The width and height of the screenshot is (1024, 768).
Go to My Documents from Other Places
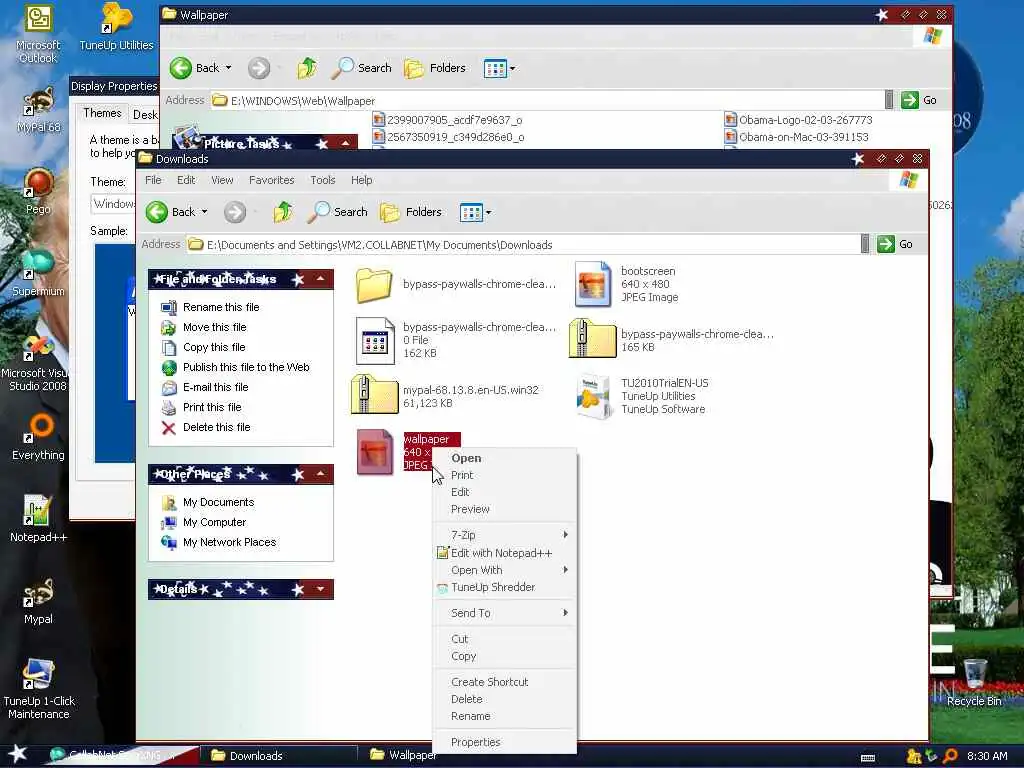click(218, 502)
